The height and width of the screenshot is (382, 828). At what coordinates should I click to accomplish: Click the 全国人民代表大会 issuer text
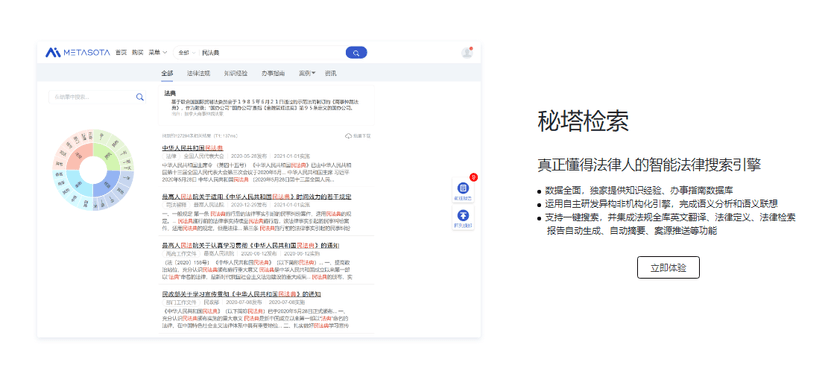(x=204, y=156)
